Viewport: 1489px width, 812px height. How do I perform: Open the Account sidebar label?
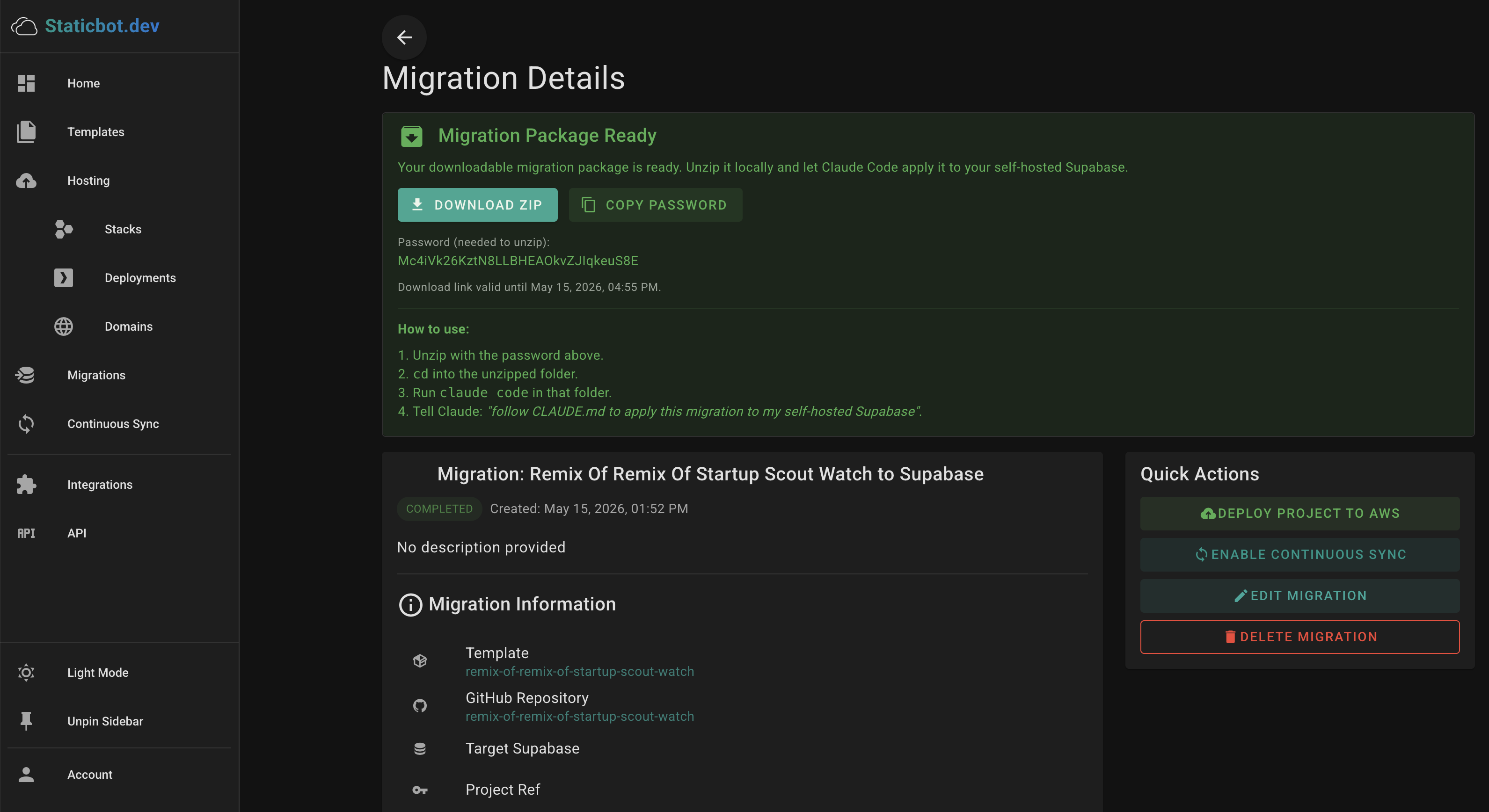tap(89, 775)
